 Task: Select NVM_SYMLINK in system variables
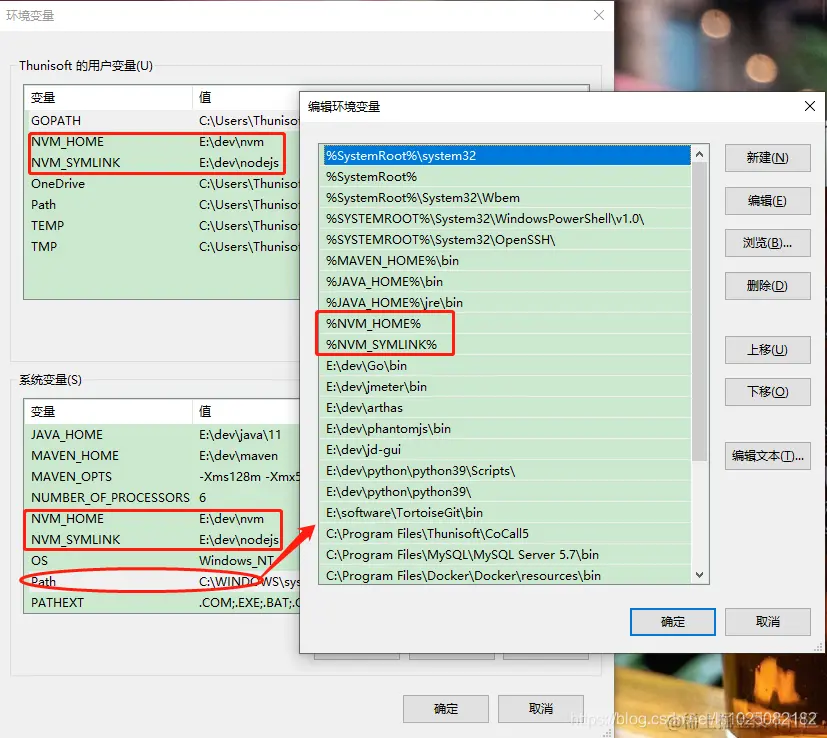(x=162, y=540)
